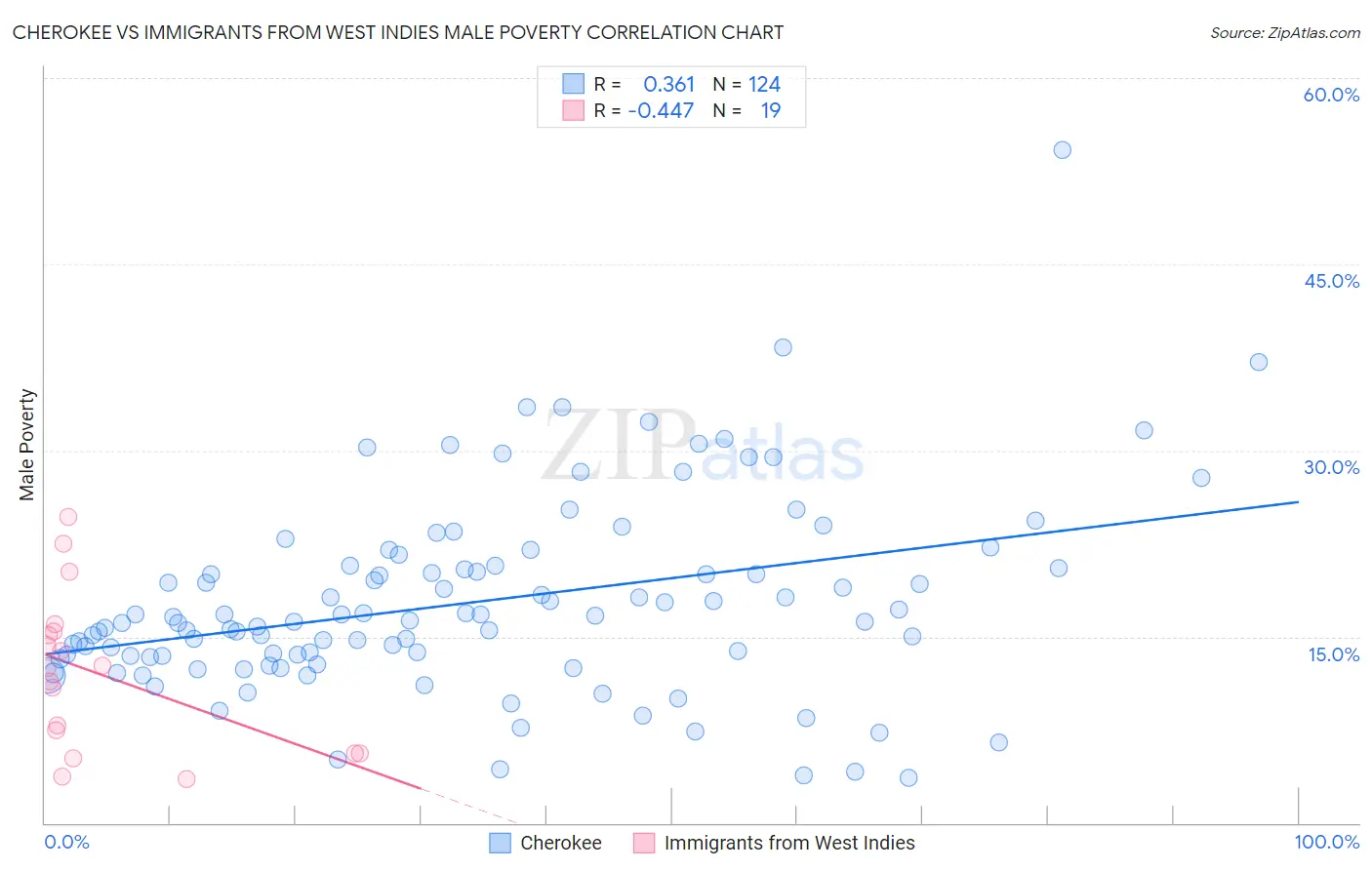
Task: Click the blue swatch in the R/N stats box
Action: 573,84
